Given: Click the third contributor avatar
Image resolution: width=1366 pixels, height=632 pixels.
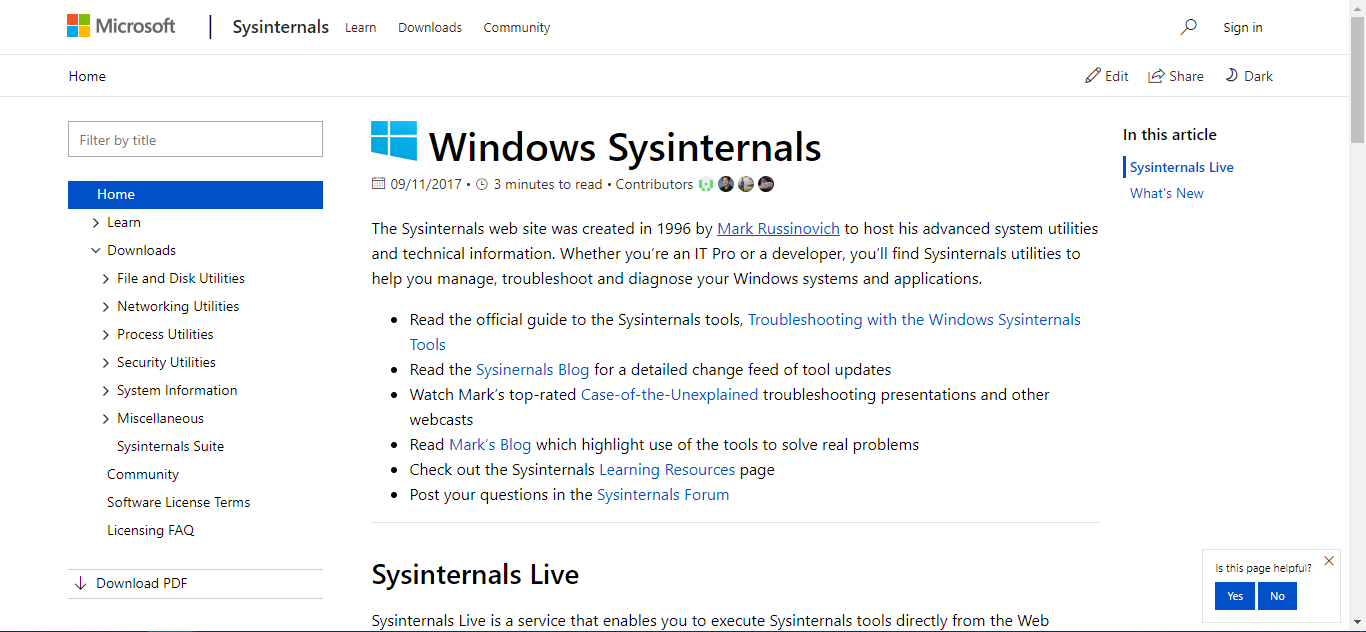Looking at the screenshot, I should coord(746,184).
